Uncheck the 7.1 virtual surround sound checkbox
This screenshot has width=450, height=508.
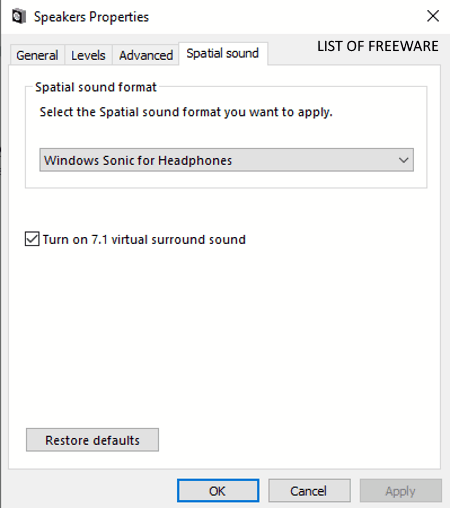coord(32,239)
